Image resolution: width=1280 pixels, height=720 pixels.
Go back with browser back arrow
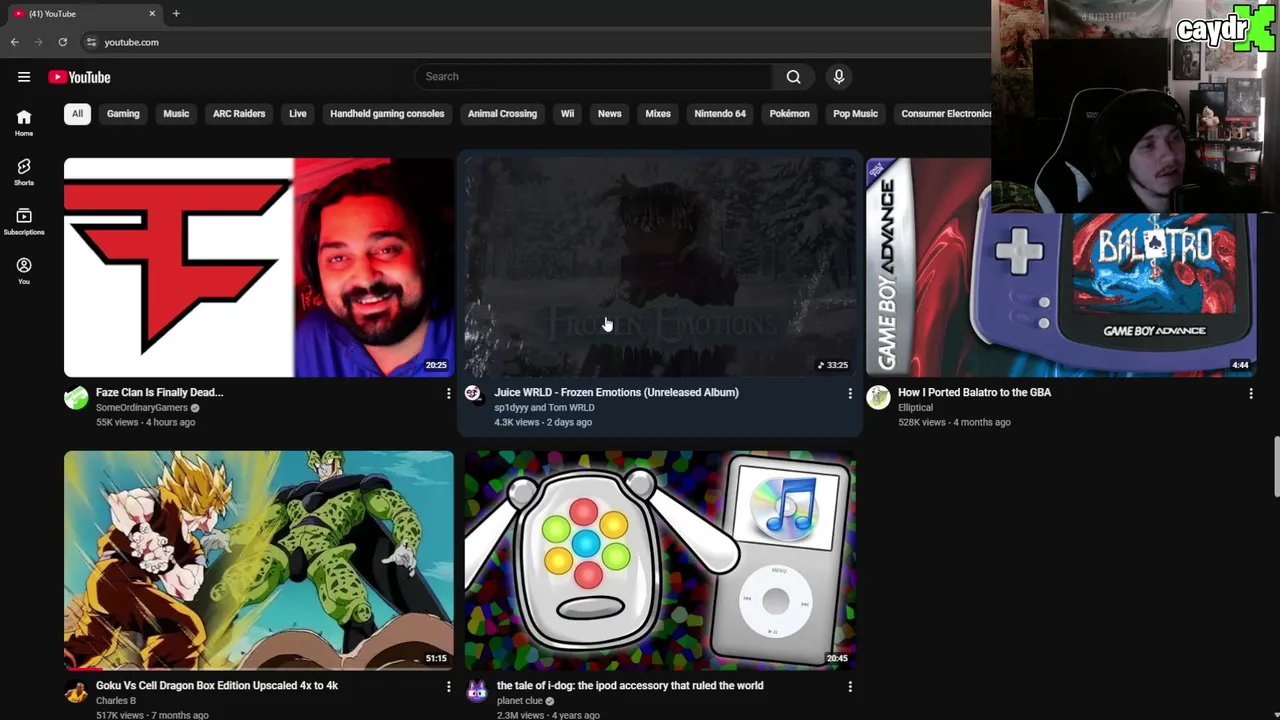pyautogui.click(x=14, y=42)
